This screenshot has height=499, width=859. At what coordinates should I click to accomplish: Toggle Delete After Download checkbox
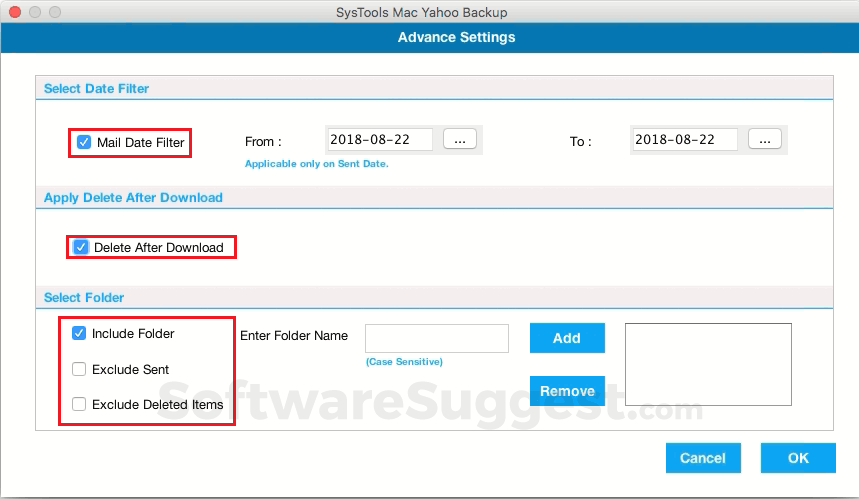click(x=81, y=247)
